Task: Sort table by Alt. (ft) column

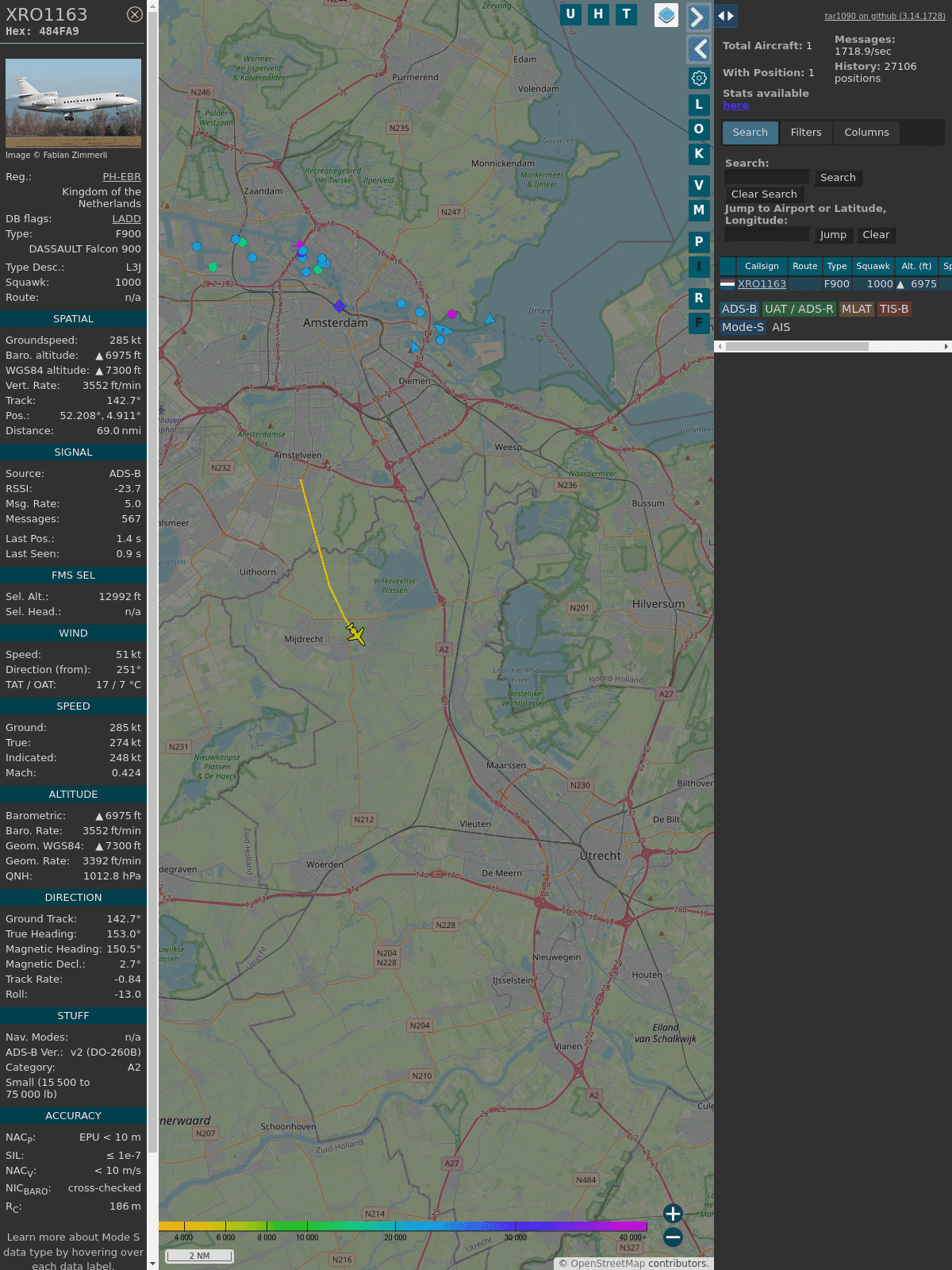Action: point(916,266)
